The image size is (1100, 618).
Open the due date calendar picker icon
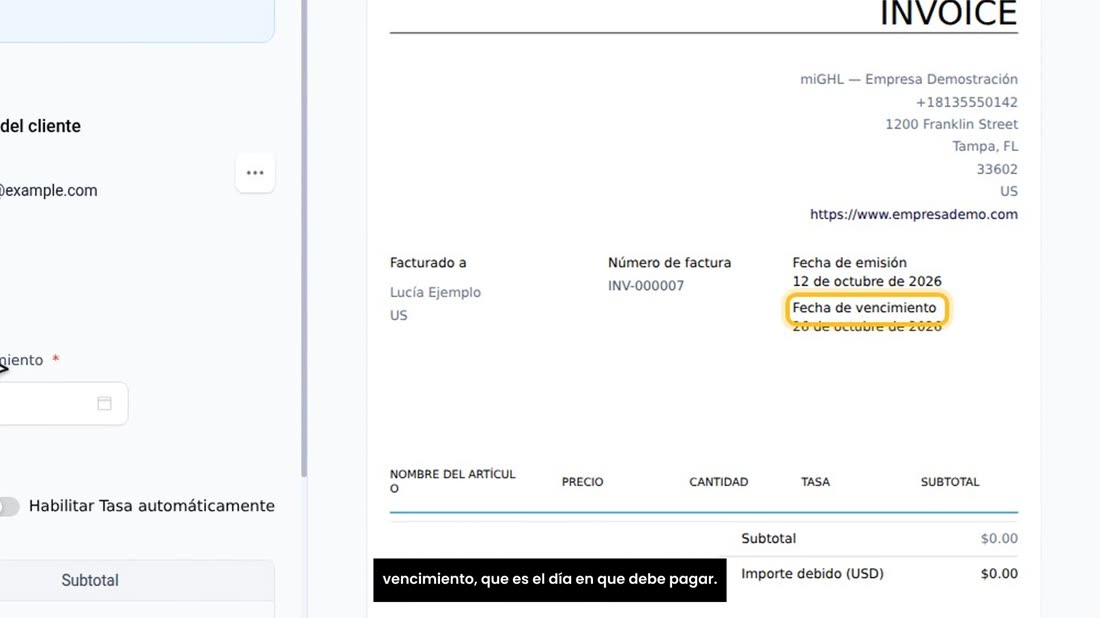[x=105, y=403]
